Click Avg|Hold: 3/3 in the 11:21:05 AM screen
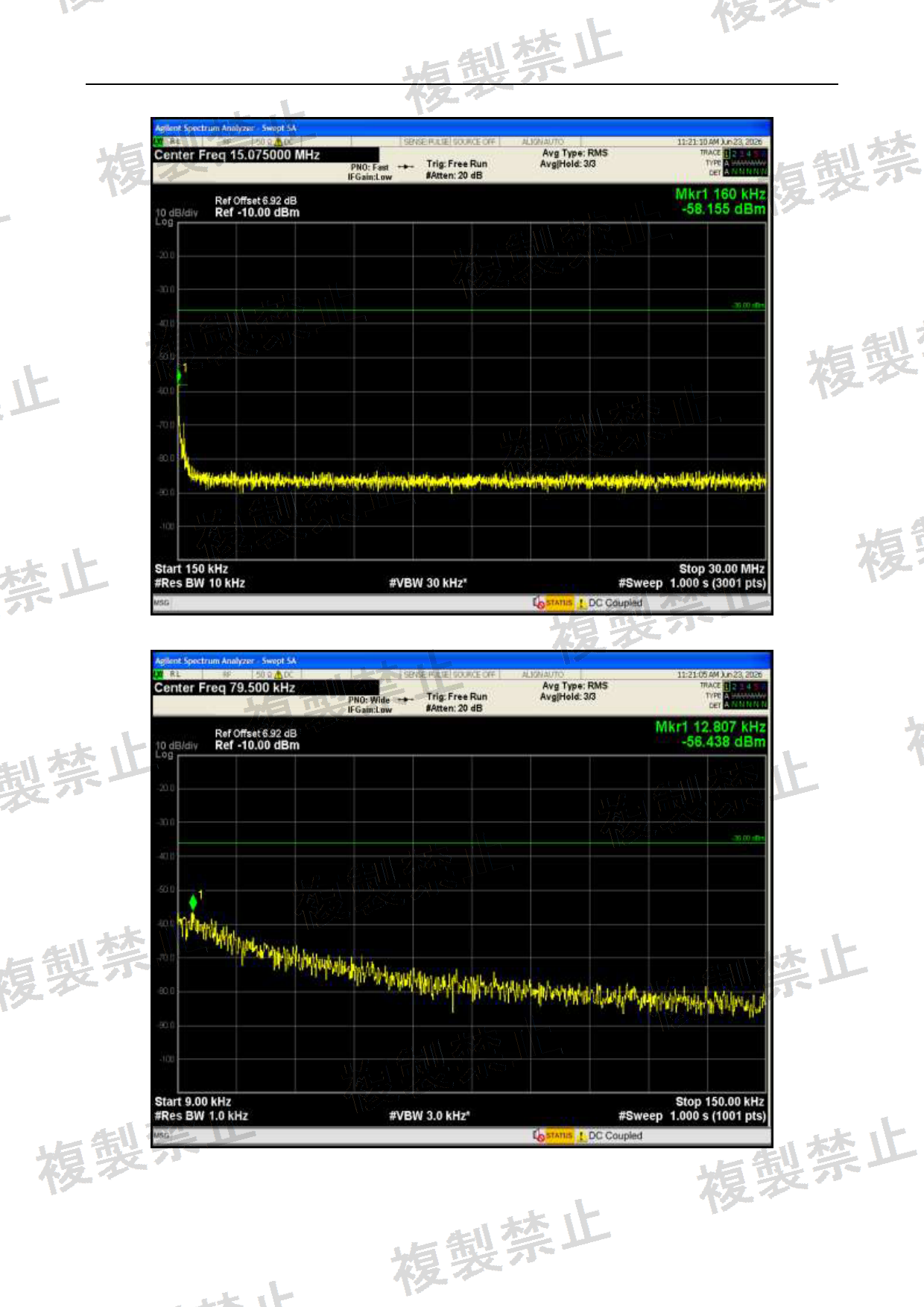Viewport: 924px width, 1307px height. [568, 697]
